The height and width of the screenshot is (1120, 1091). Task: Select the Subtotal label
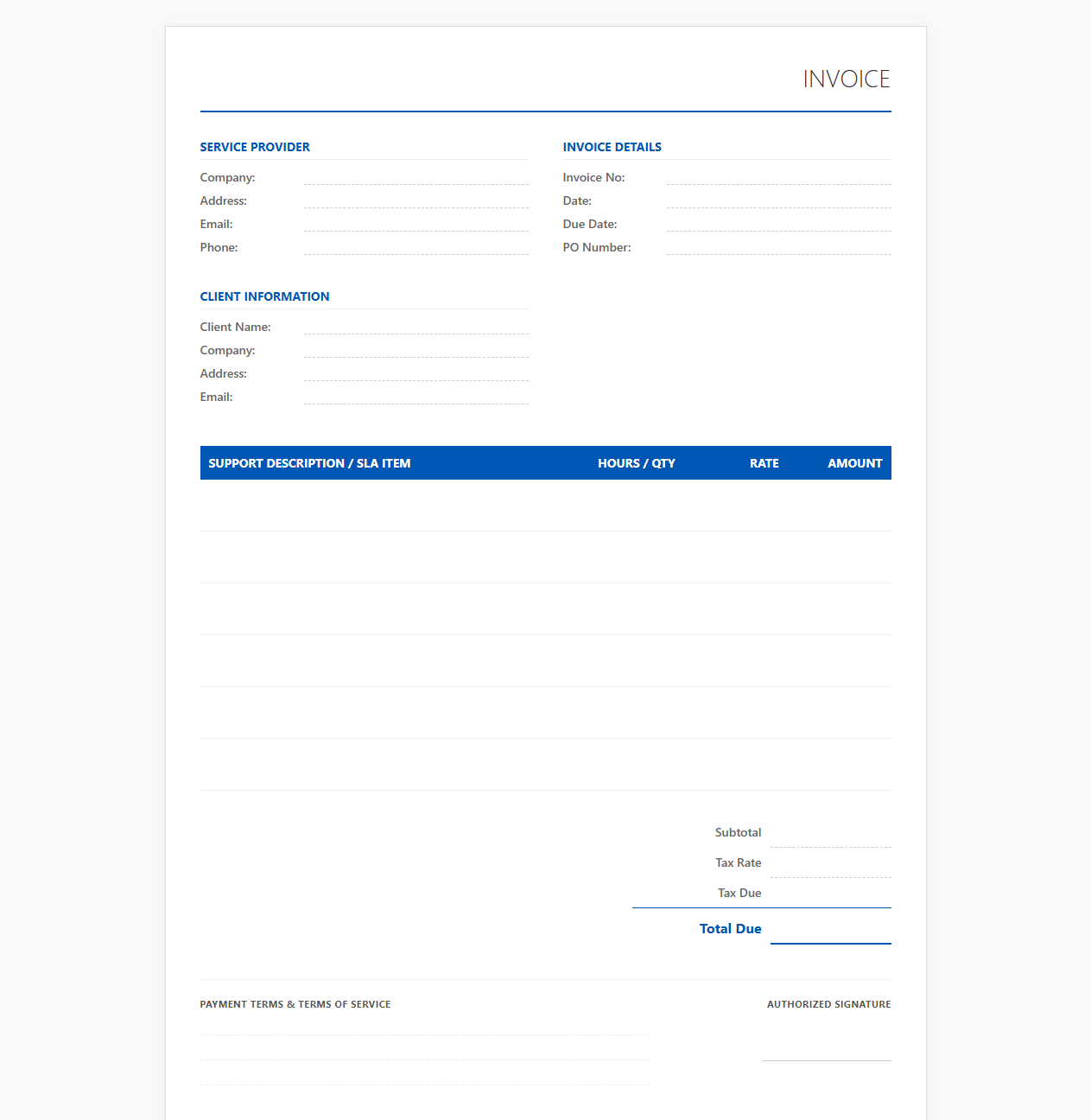[739, 832]
